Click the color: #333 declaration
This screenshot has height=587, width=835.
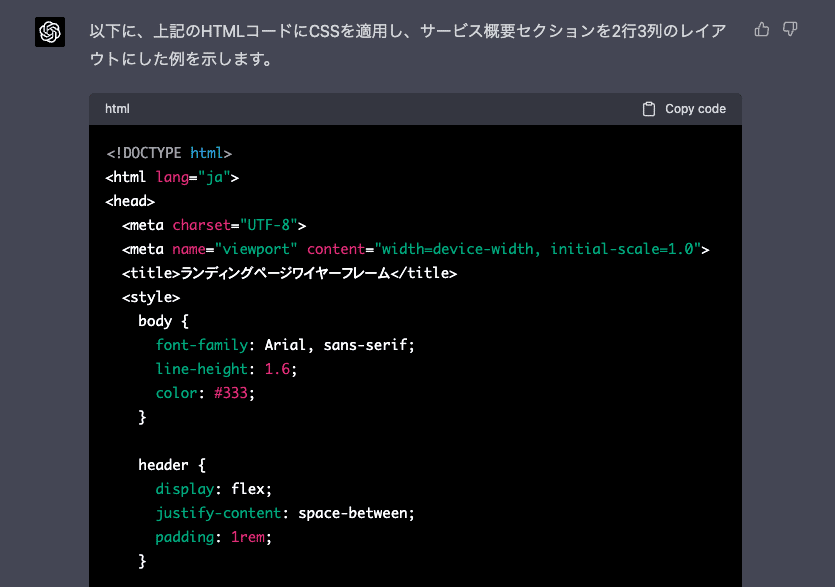coord(205,393)
